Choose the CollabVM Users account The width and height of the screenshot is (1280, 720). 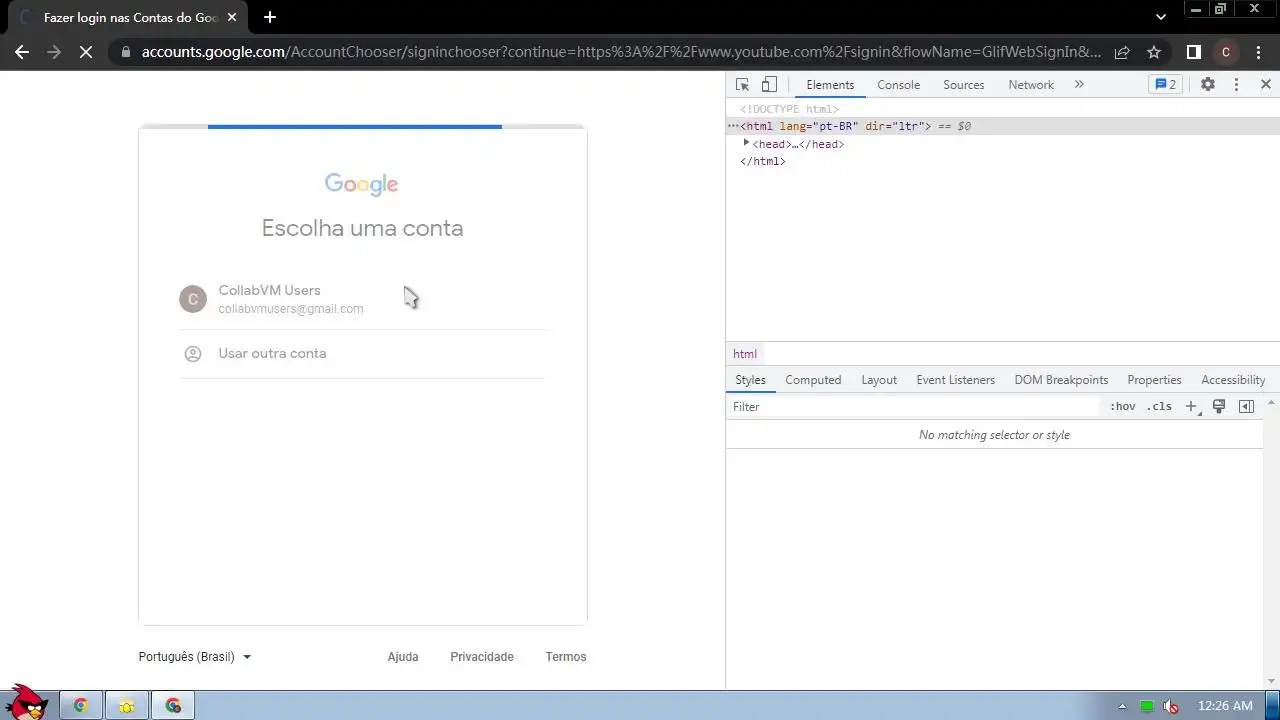(x=363, y=299)
